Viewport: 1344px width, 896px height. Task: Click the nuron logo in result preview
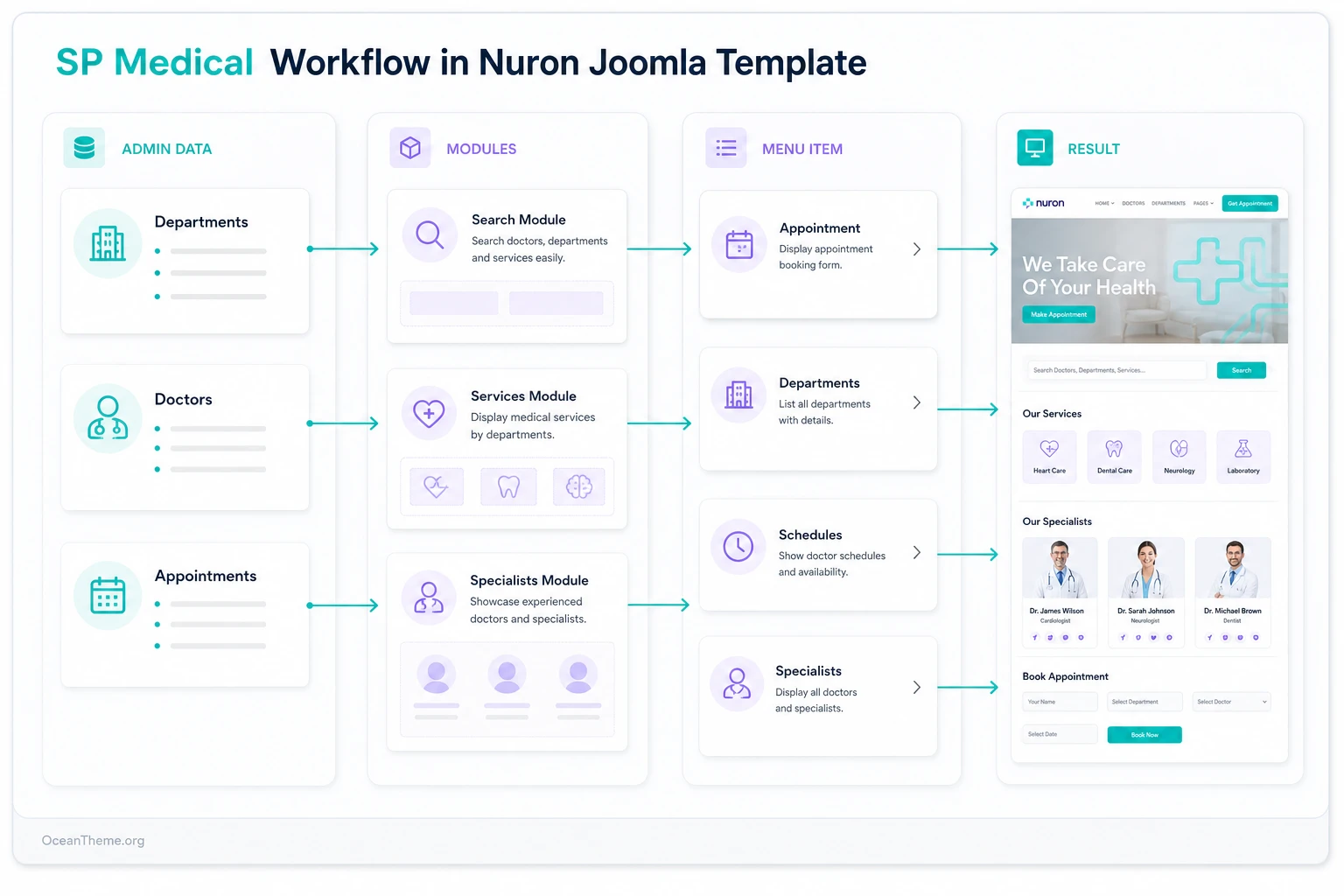tap(1044, 203)
